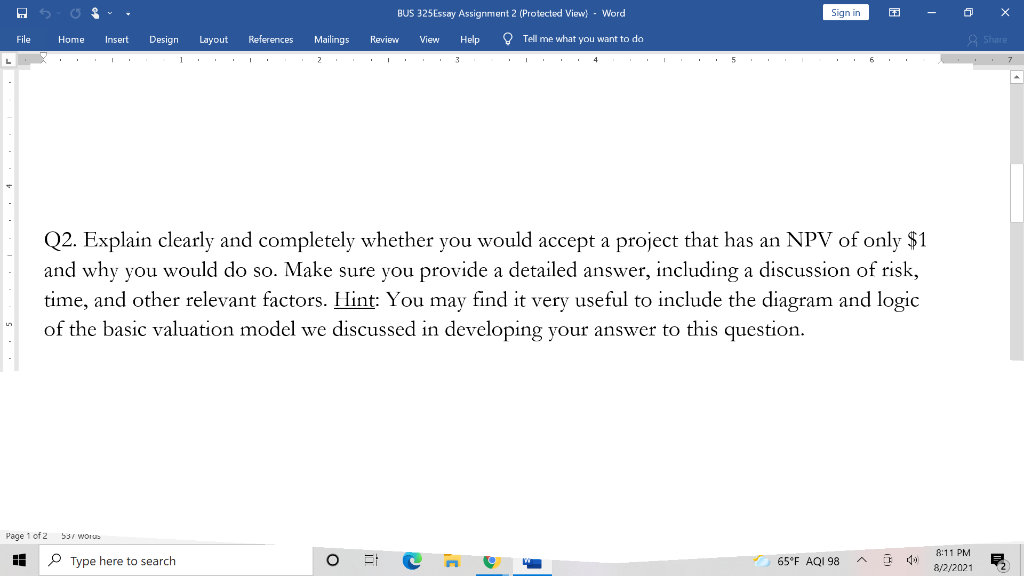
Task: Click the volume icon in the system tray
Action: click(912, 562)
